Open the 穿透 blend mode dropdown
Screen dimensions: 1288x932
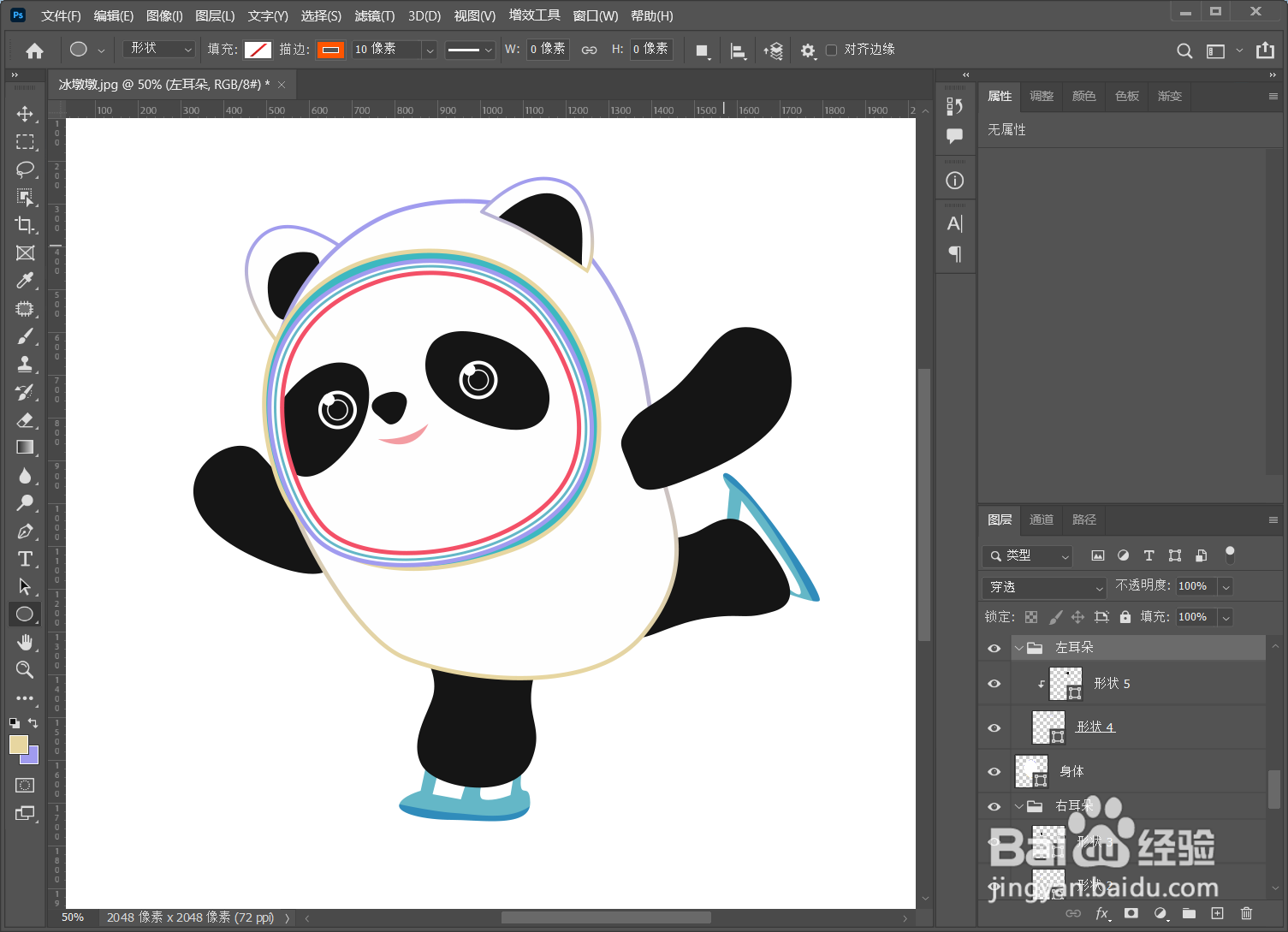(x=1045, y=587)
